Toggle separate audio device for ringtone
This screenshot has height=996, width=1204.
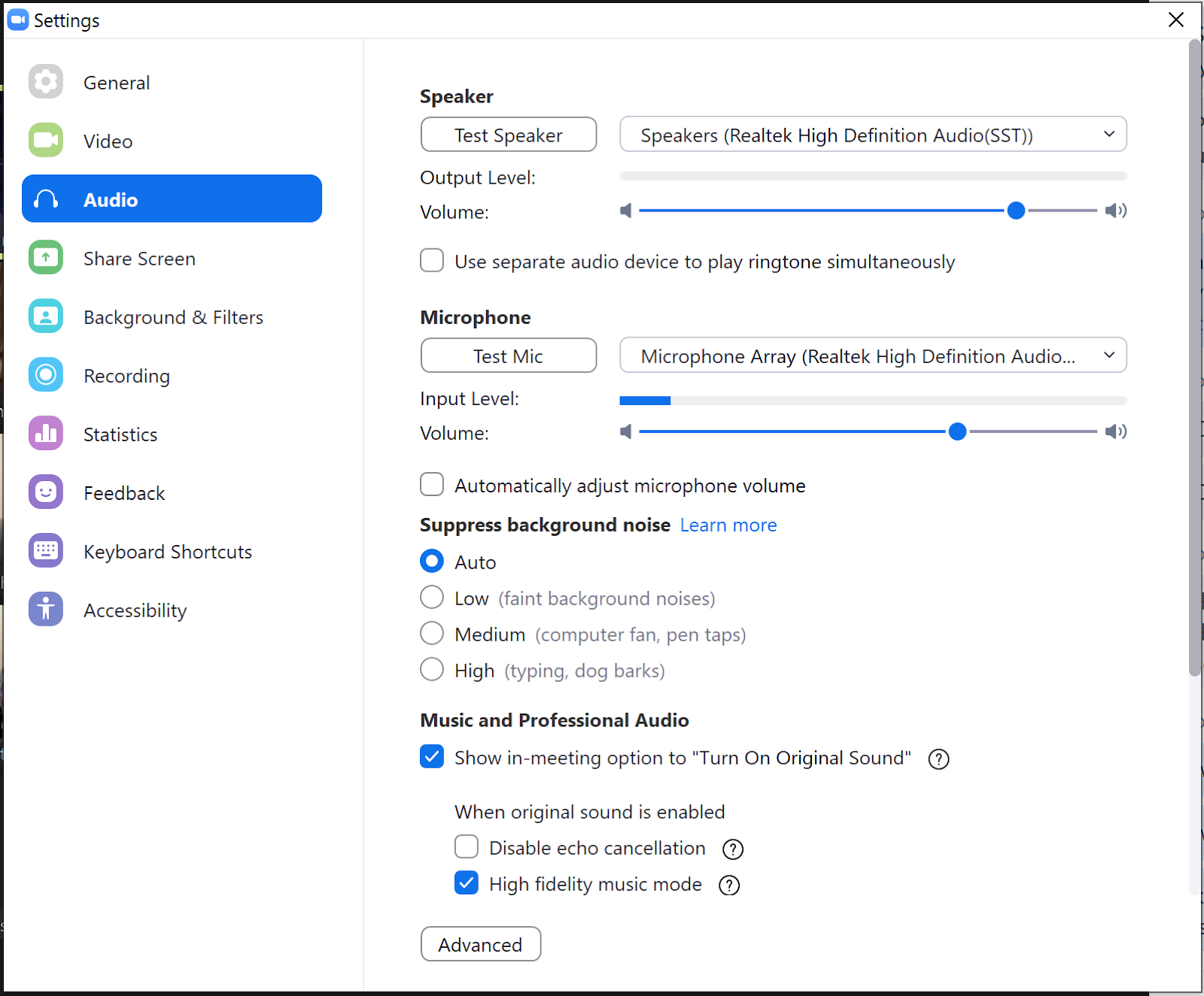[432, 260]
